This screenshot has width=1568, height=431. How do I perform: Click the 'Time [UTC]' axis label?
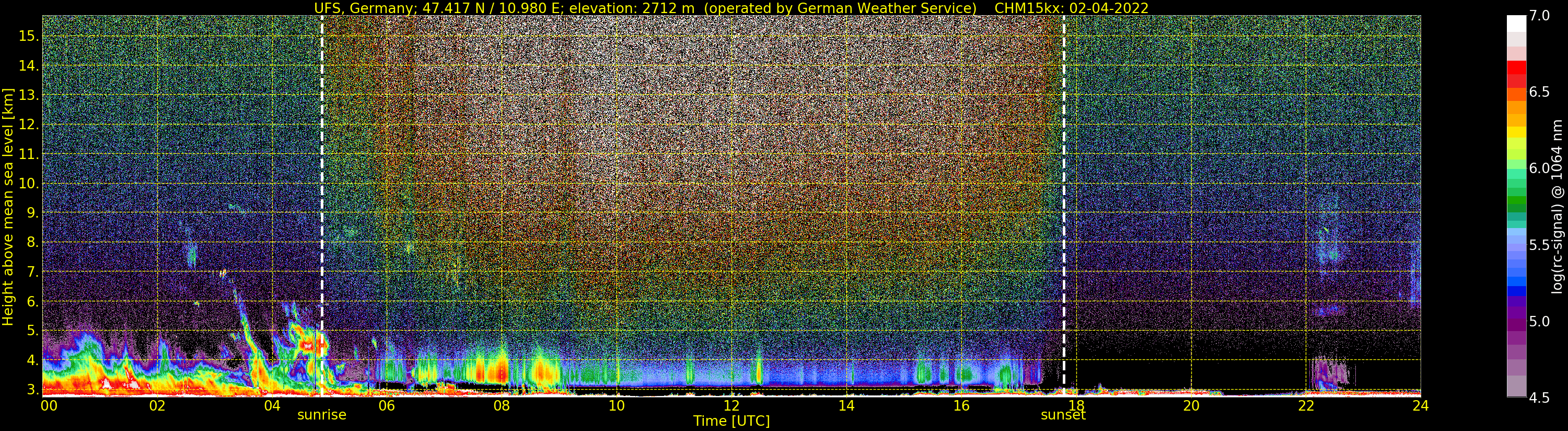click(731, 421)
